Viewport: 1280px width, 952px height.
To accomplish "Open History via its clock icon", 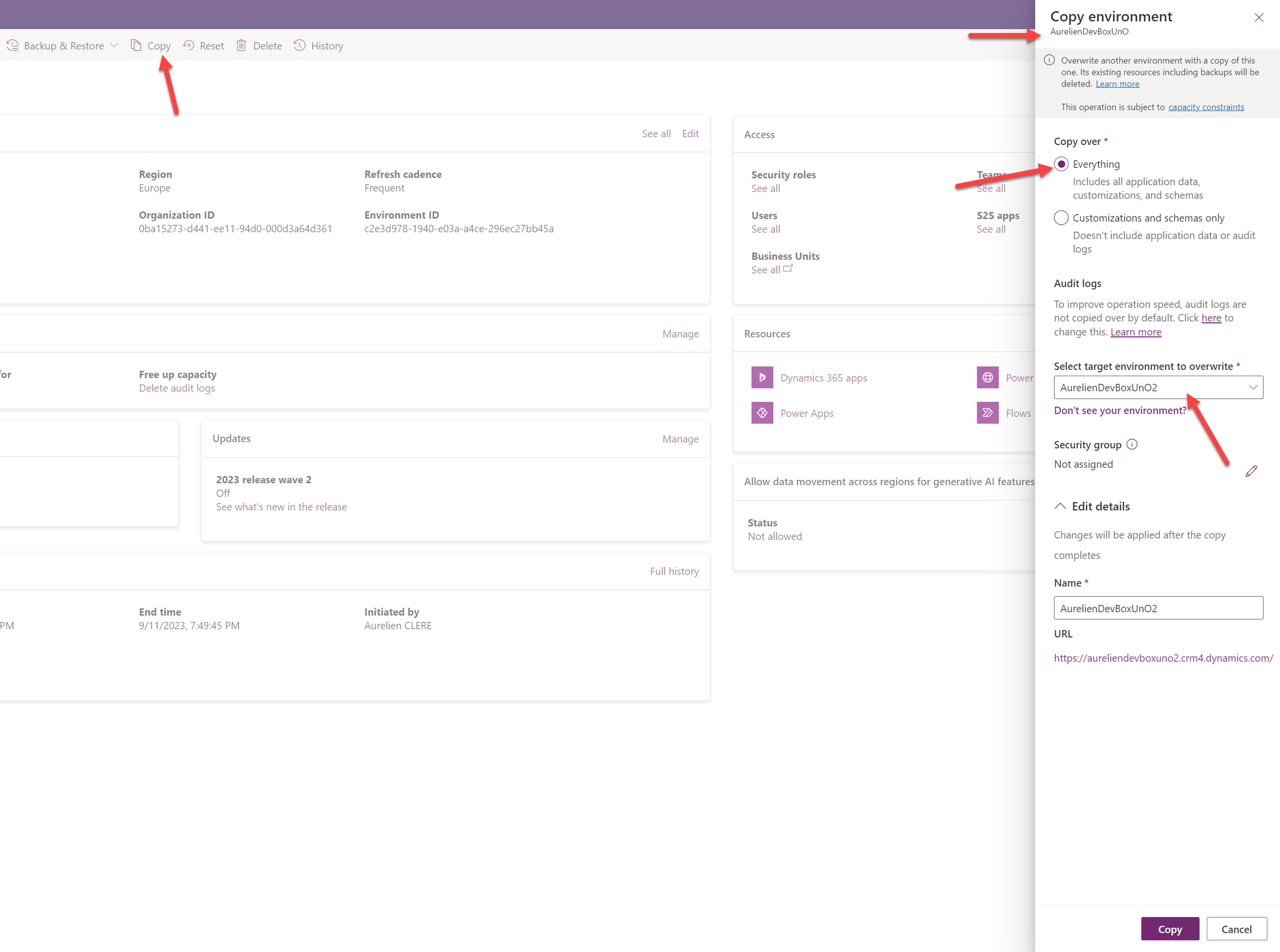I will (x=300, y=46).
